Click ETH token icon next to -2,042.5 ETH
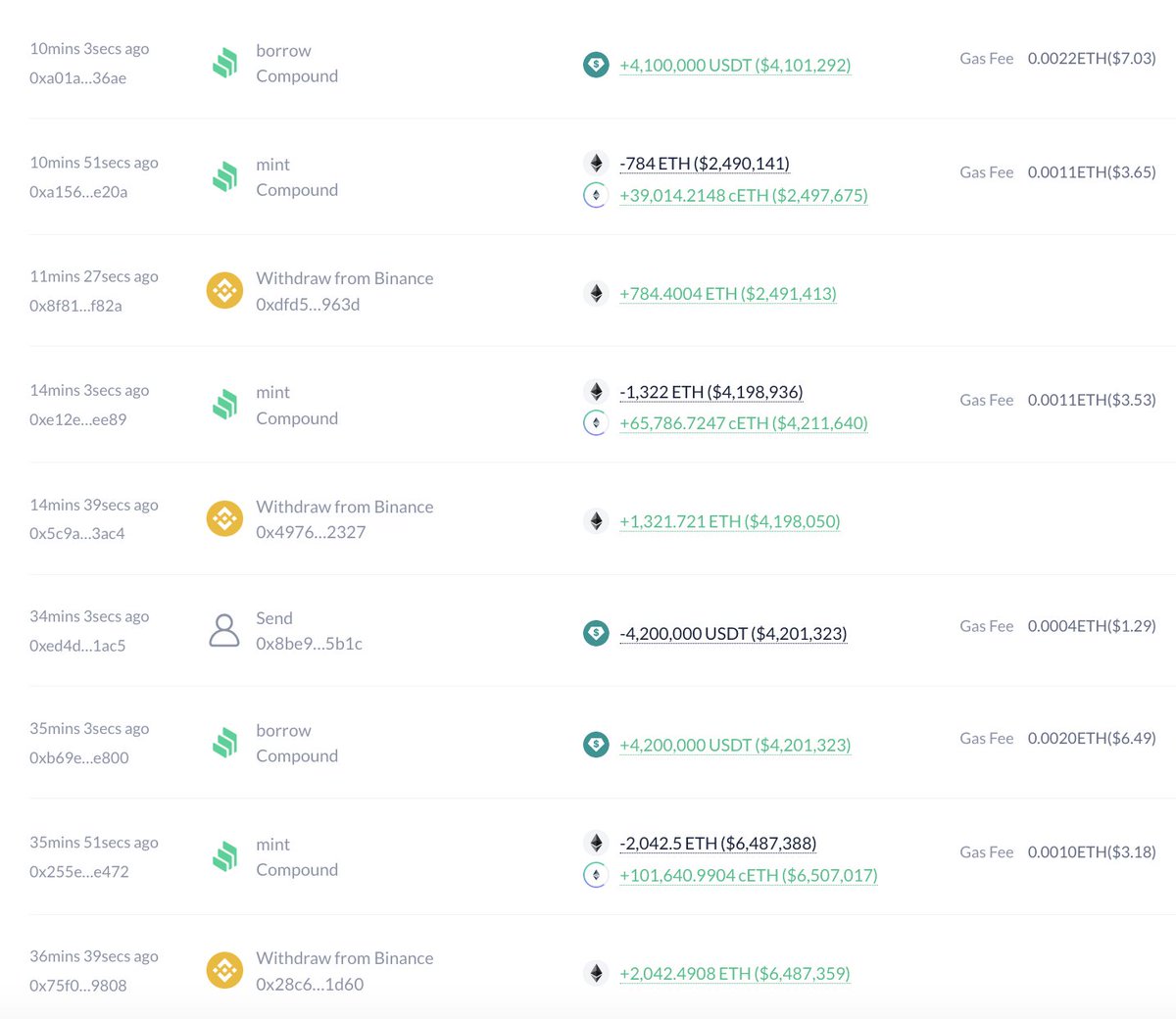Screen dimensions: 1176x1019 (x=596, y=844)
